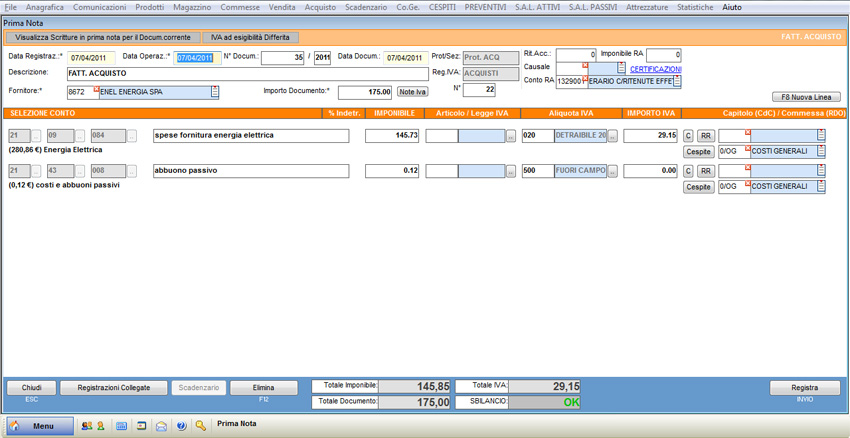The width and height of the screenshot is (850, 438).
Task: Open the Causale lookup list icon
Action: (x=621, y=68)
